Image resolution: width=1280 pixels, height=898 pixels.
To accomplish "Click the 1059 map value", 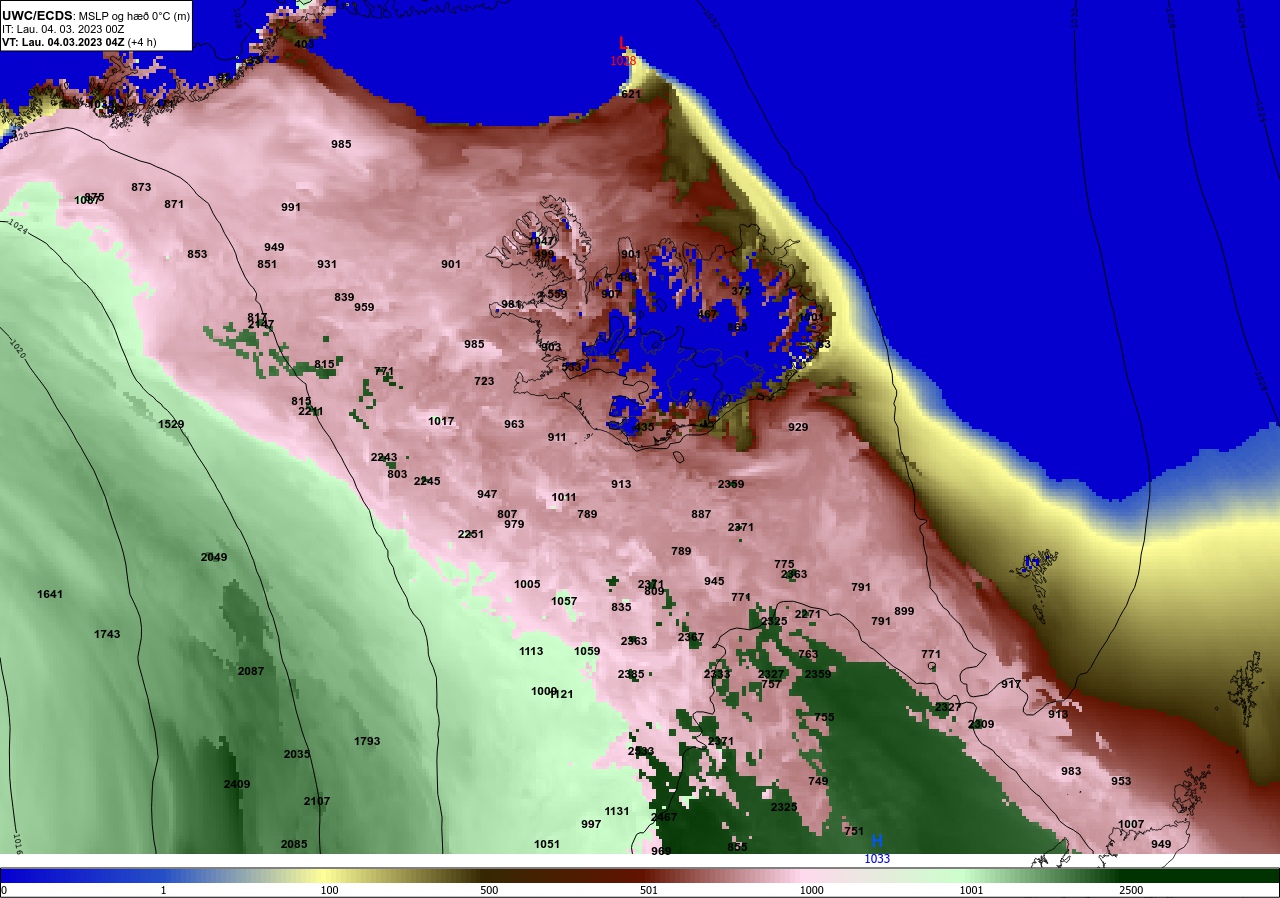I will [x=587, y=651].
